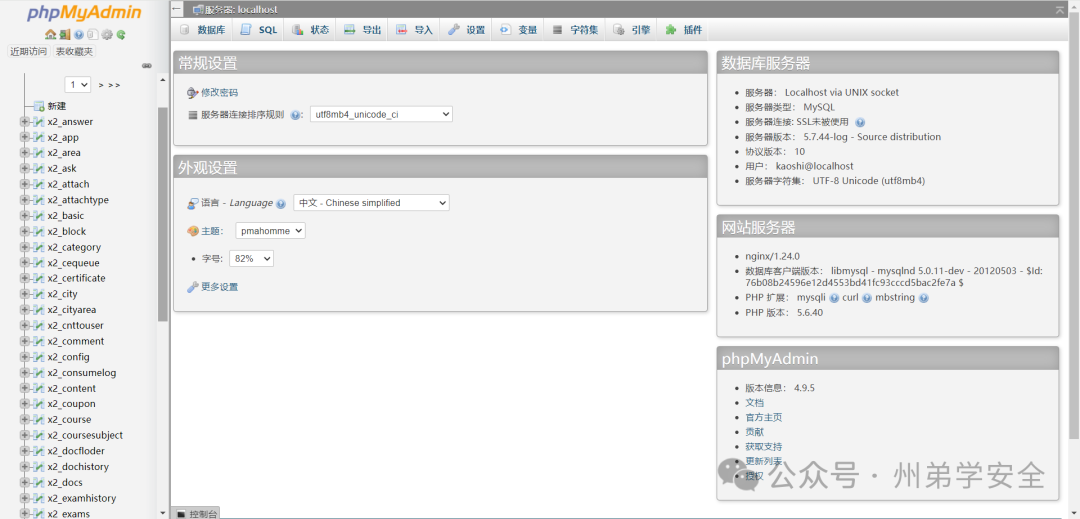The image size is (1080, 519).
Task: Click the 近期访问 button
Action: click(28, 52)
